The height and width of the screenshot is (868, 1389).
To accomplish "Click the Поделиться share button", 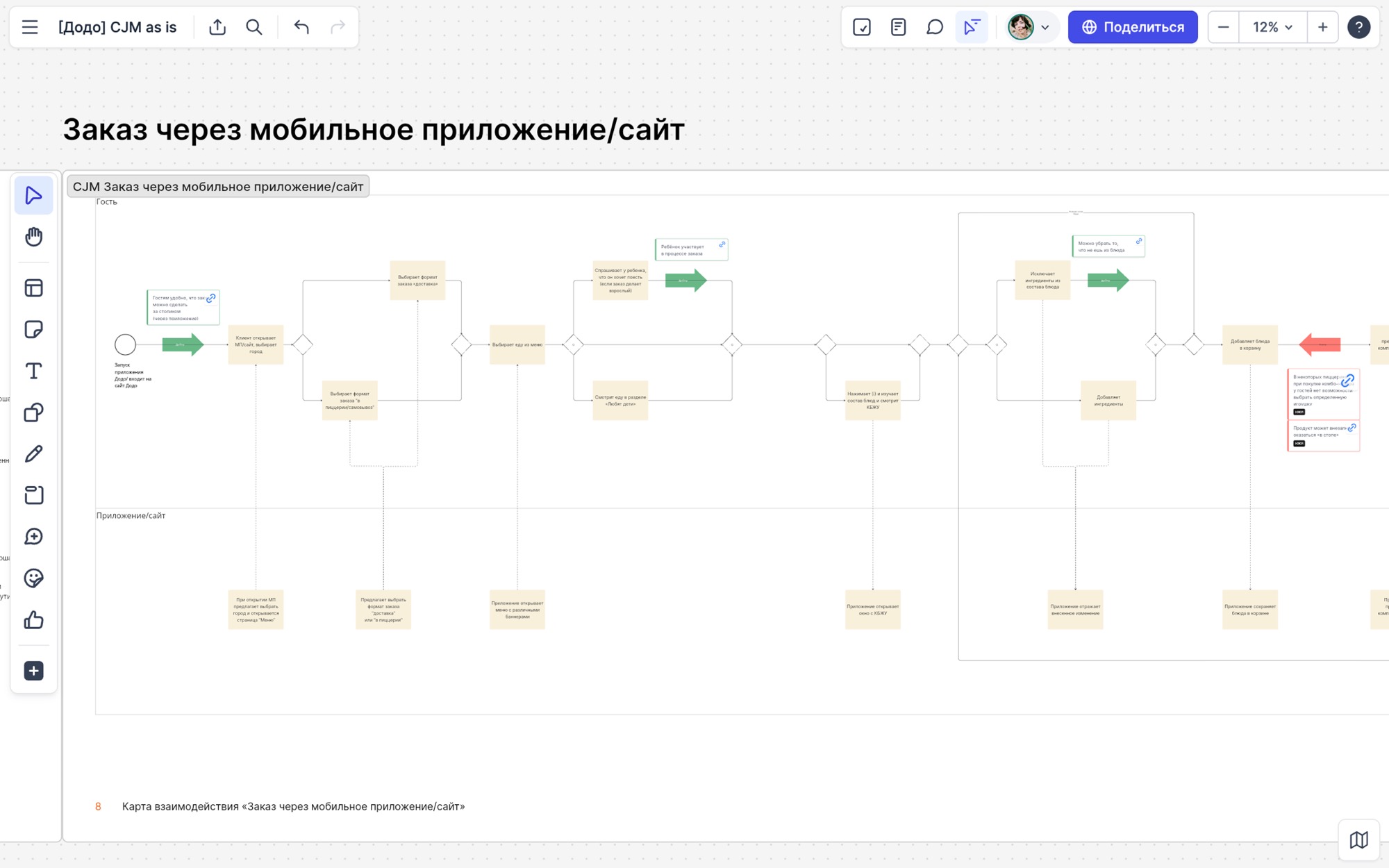I will (x=1133, y=27).
